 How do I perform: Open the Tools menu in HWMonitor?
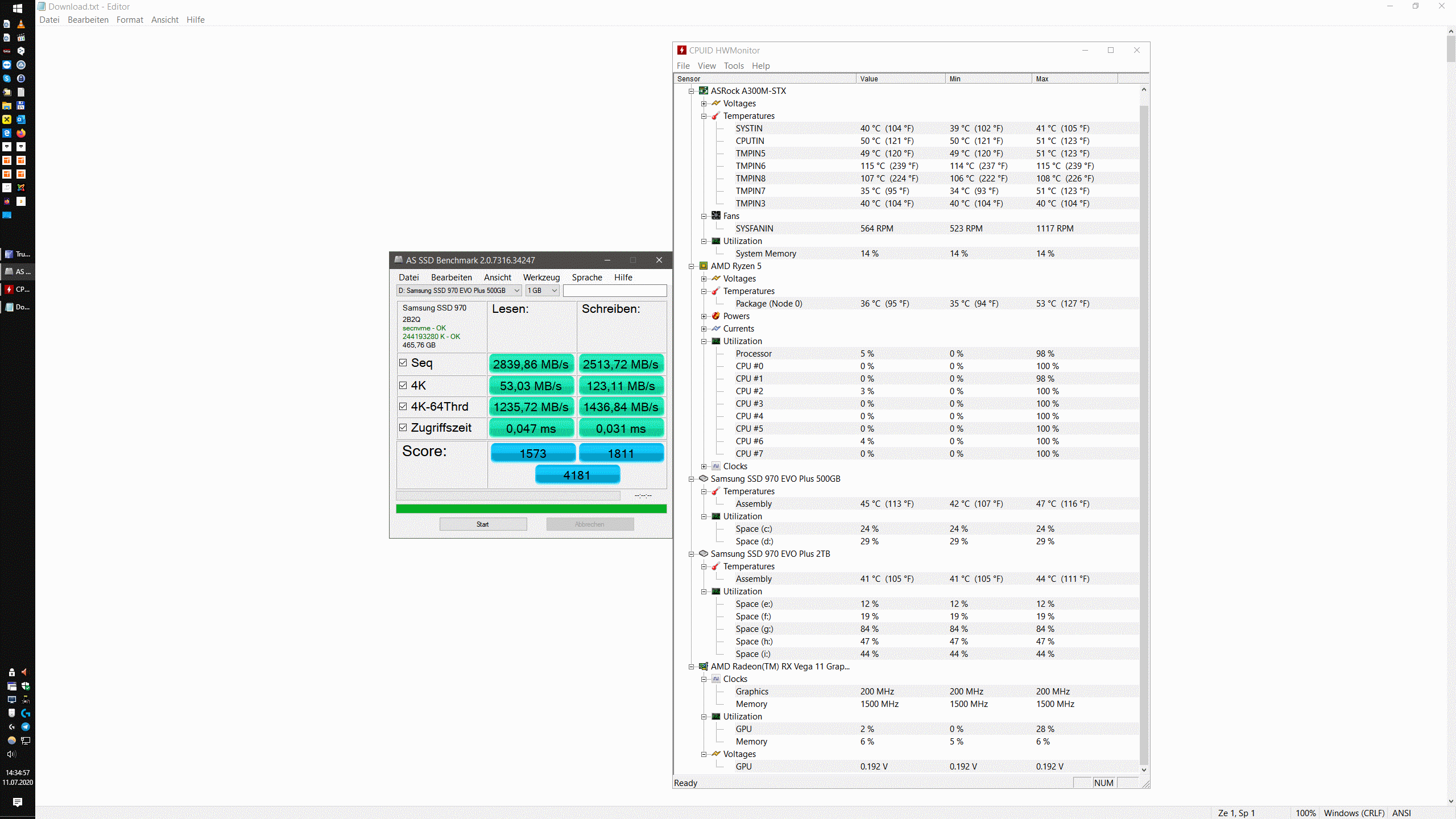[x=734, y=66]
